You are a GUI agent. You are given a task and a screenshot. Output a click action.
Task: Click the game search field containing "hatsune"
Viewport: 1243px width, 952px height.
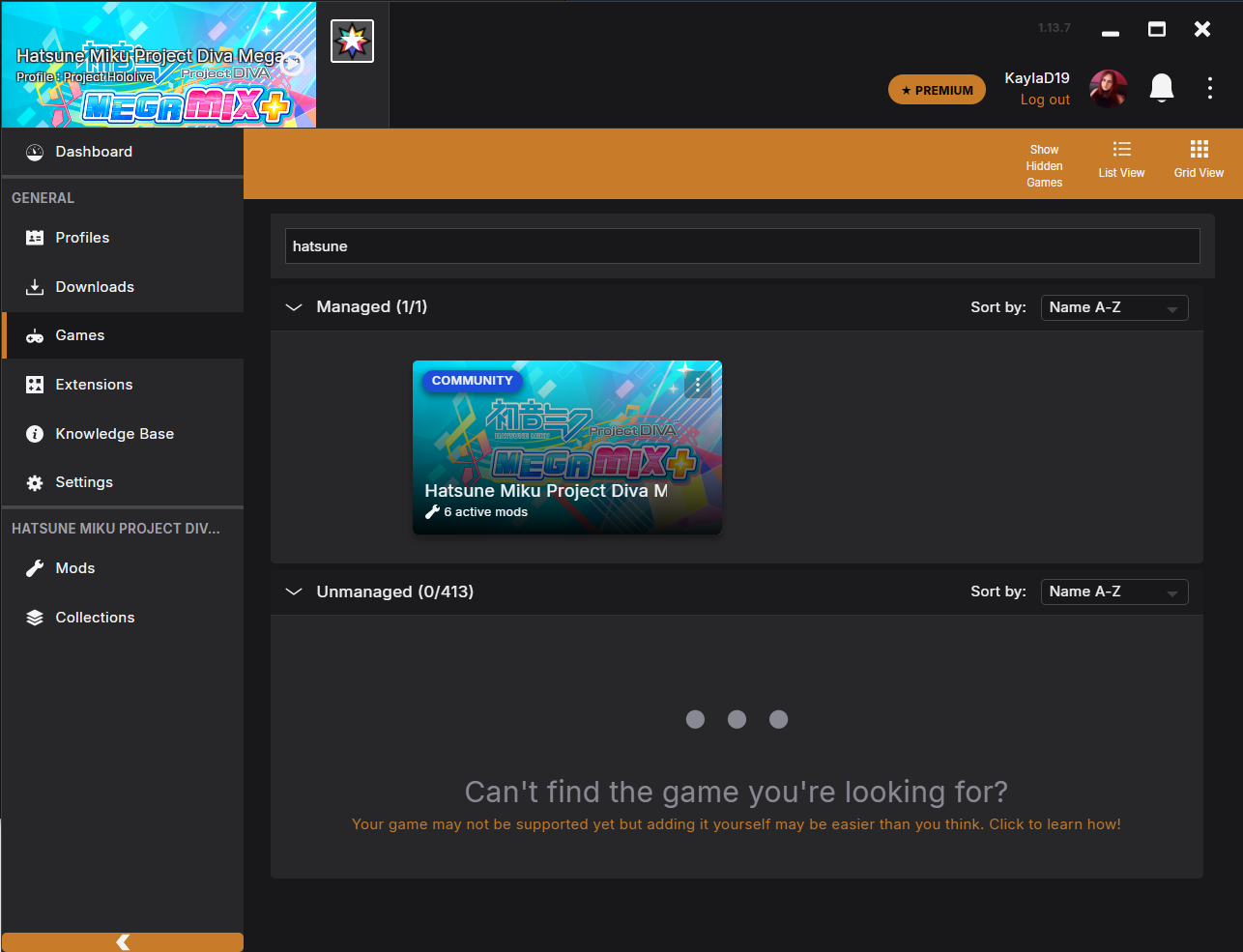point(742,246)
